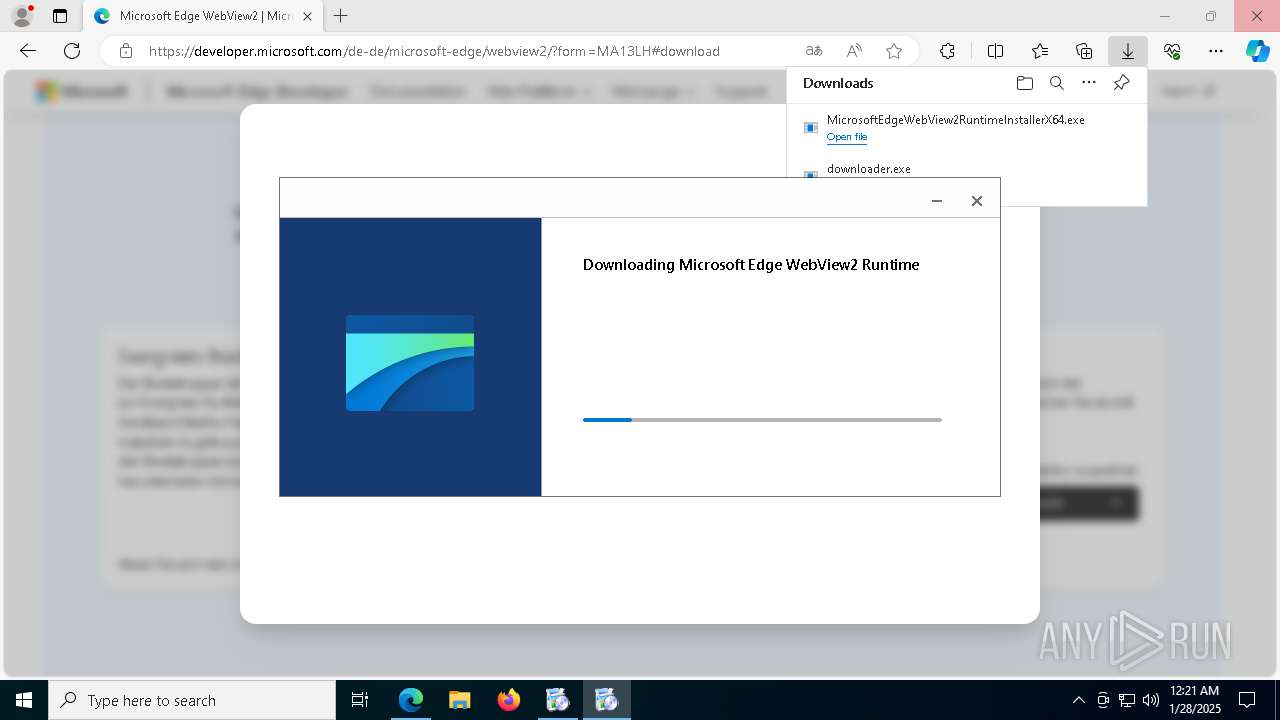Screen dimensions: 1280x720
Task: Open the Windows Start menu
Action: coord(24,700)
